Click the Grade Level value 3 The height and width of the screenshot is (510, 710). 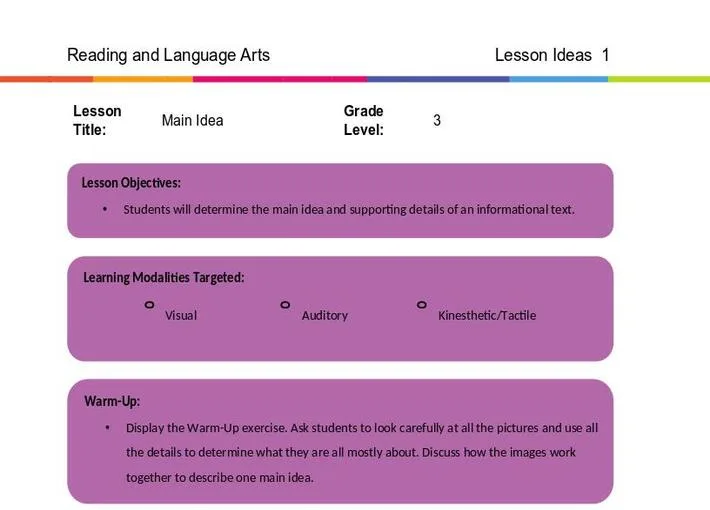(x=437, y=120)
